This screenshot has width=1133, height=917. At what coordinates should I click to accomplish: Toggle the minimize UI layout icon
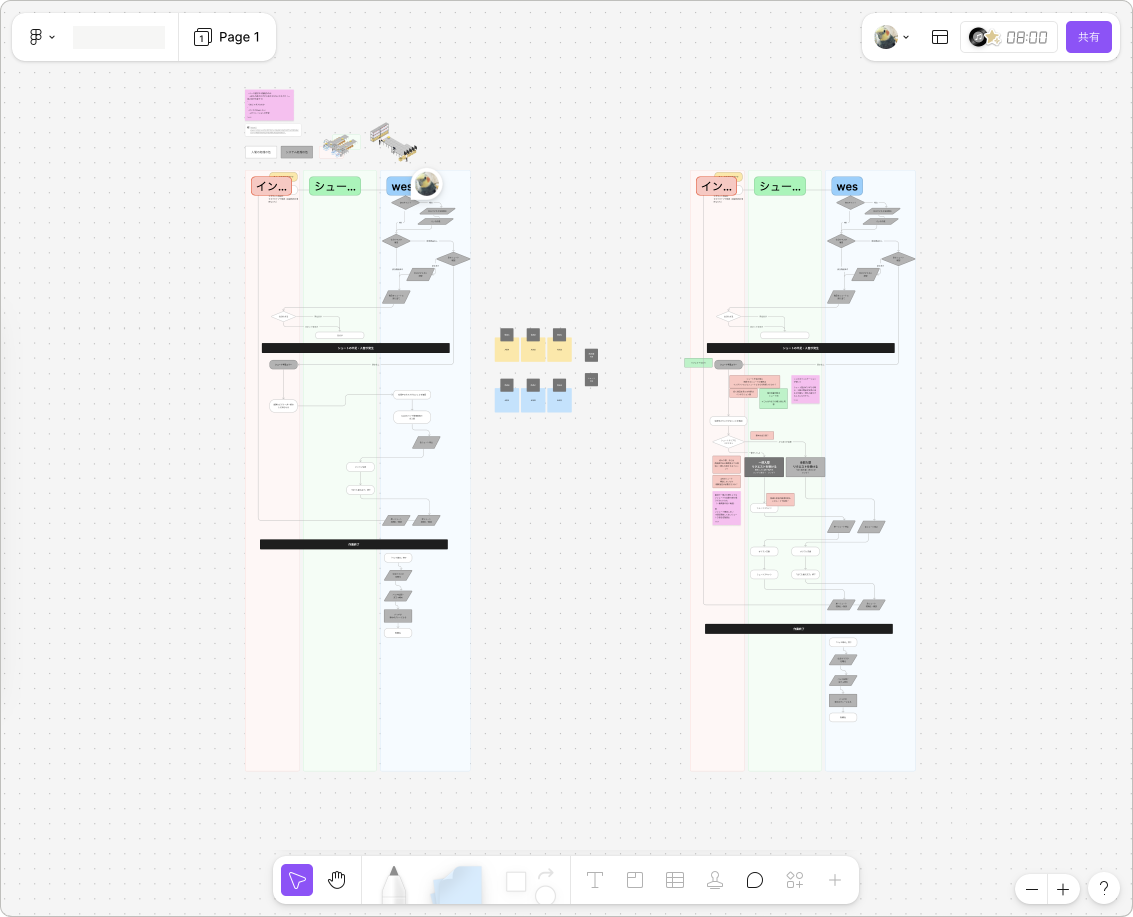(x=940, y=37)
